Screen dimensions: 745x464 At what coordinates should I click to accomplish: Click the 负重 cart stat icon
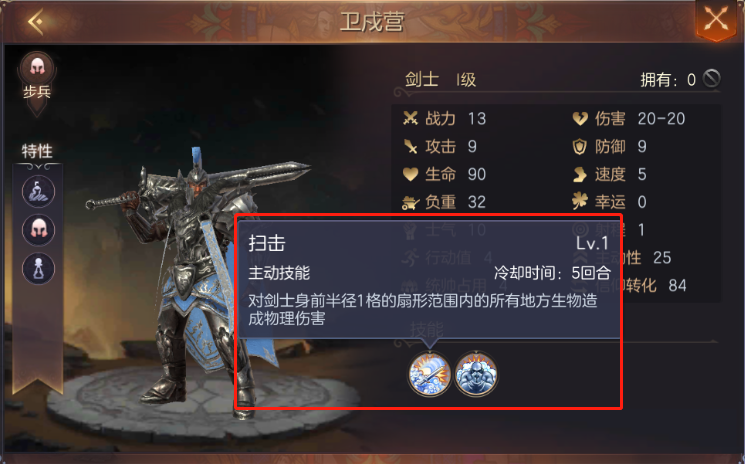411,202
